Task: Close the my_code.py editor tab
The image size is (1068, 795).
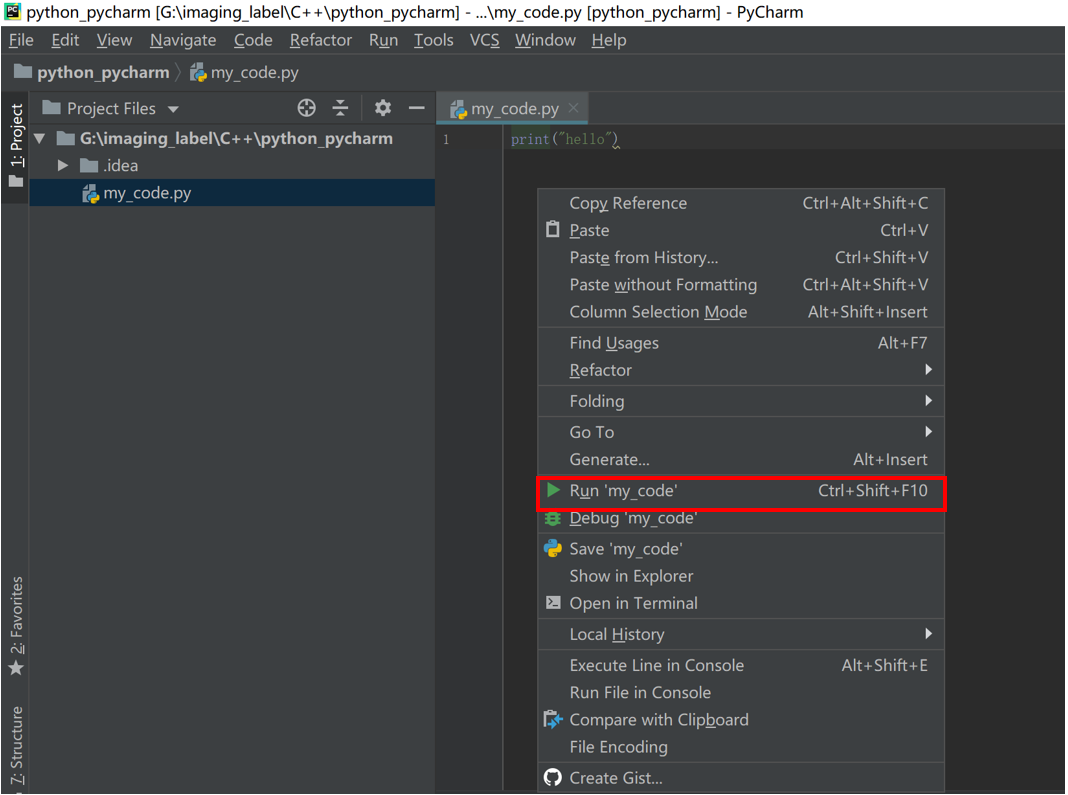Action: pyautogui.click(x=574, y=108)
